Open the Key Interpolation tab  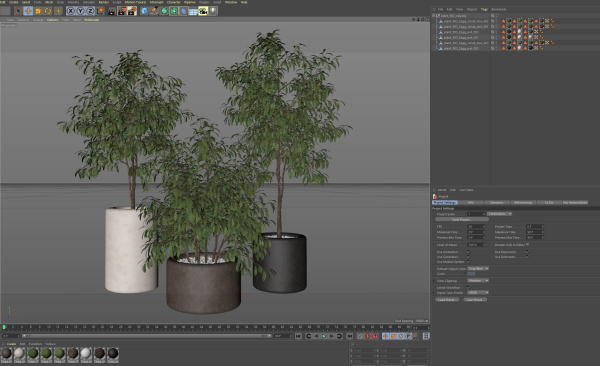coord(575,203)
